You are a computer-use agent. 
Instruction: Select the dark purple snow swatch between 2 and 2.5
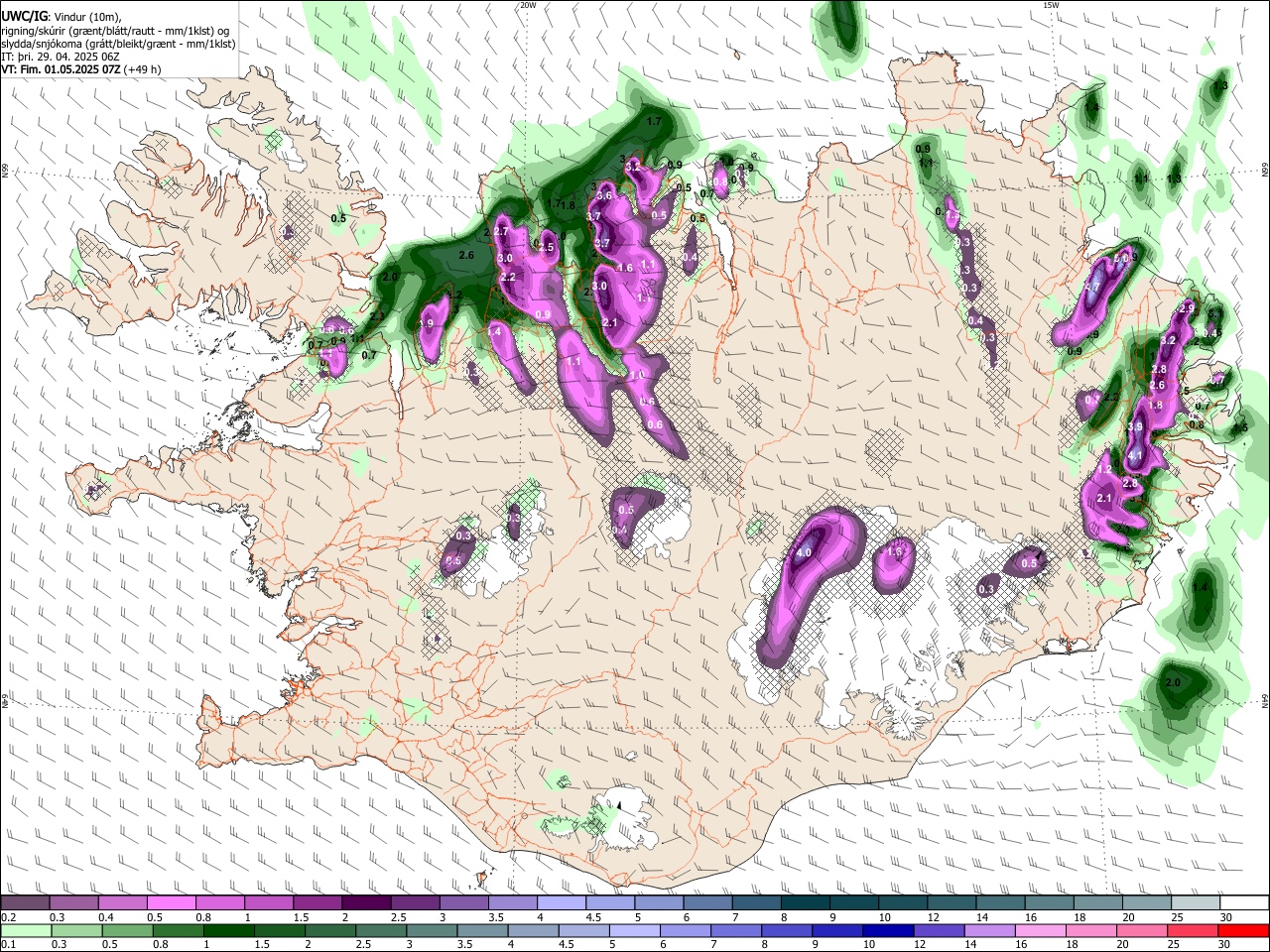[365, 903]
